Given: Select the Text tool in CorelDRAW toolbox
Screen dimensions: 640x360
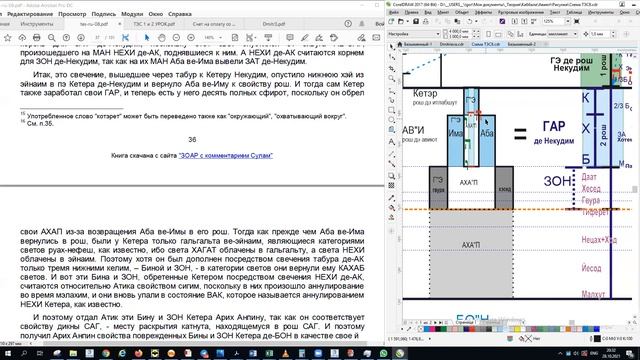Looking at the screenshot, I should coord(392,142).
